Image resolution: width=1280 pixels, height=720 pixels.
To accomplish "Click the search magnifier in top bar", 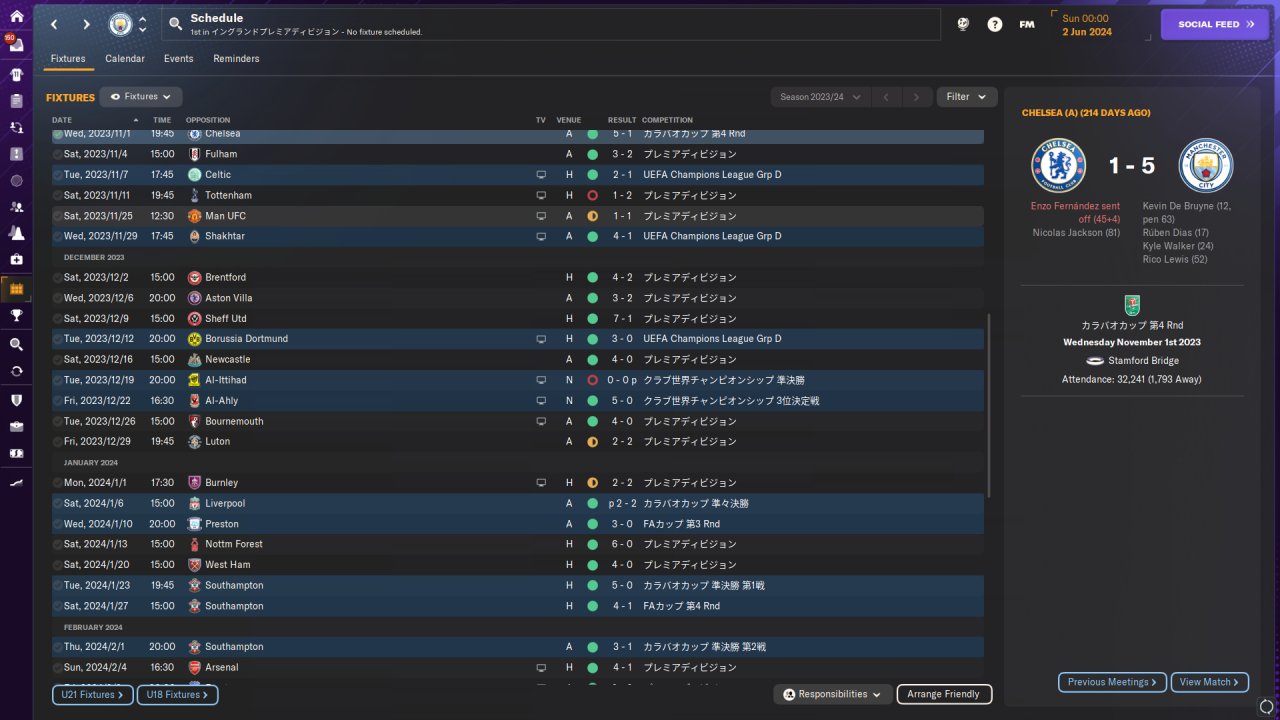I will [175, 24].
